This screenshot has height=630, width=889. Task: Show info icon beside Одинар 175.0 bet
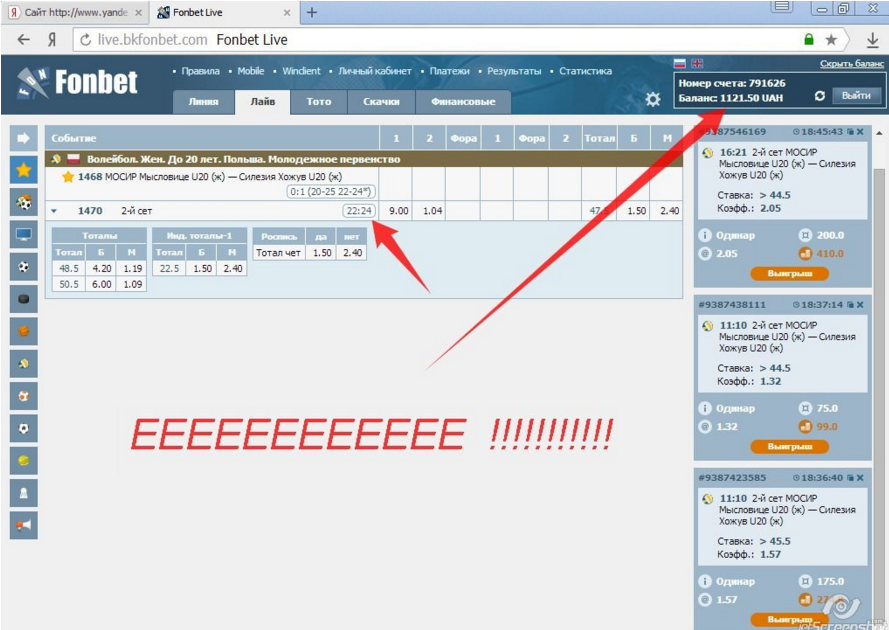click(x=705, y=581)
